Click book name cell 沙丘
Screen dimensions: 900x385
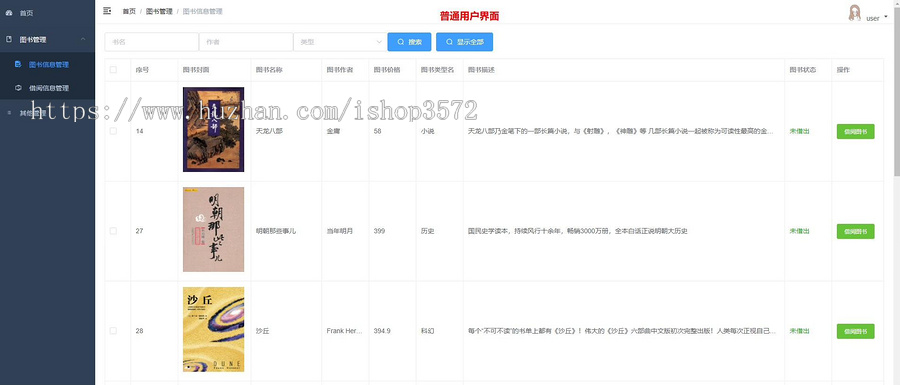coord(262,331)
